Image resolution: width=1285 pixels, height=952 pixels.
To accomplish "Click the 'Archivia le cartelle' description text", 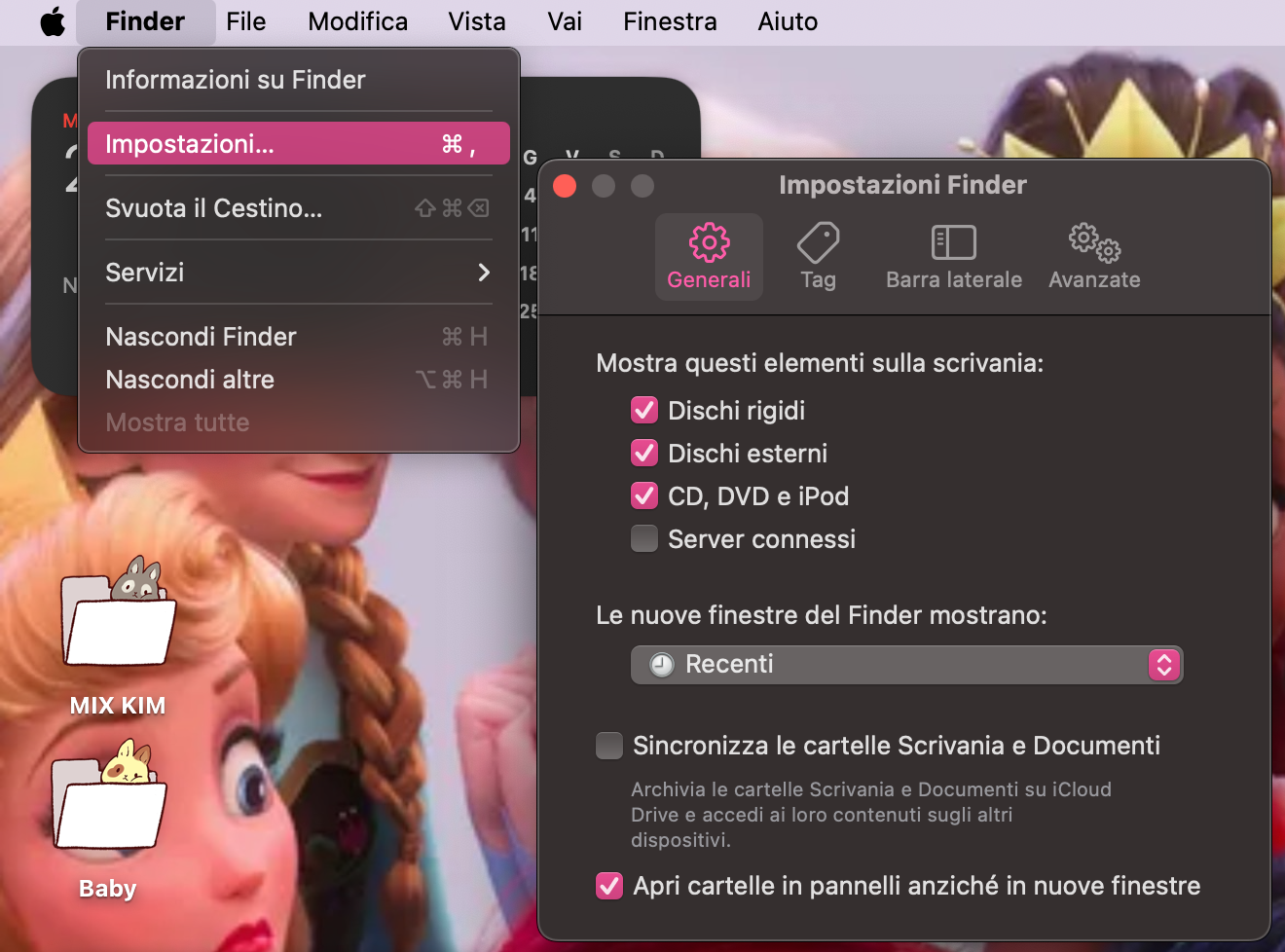I will (871, 815).
